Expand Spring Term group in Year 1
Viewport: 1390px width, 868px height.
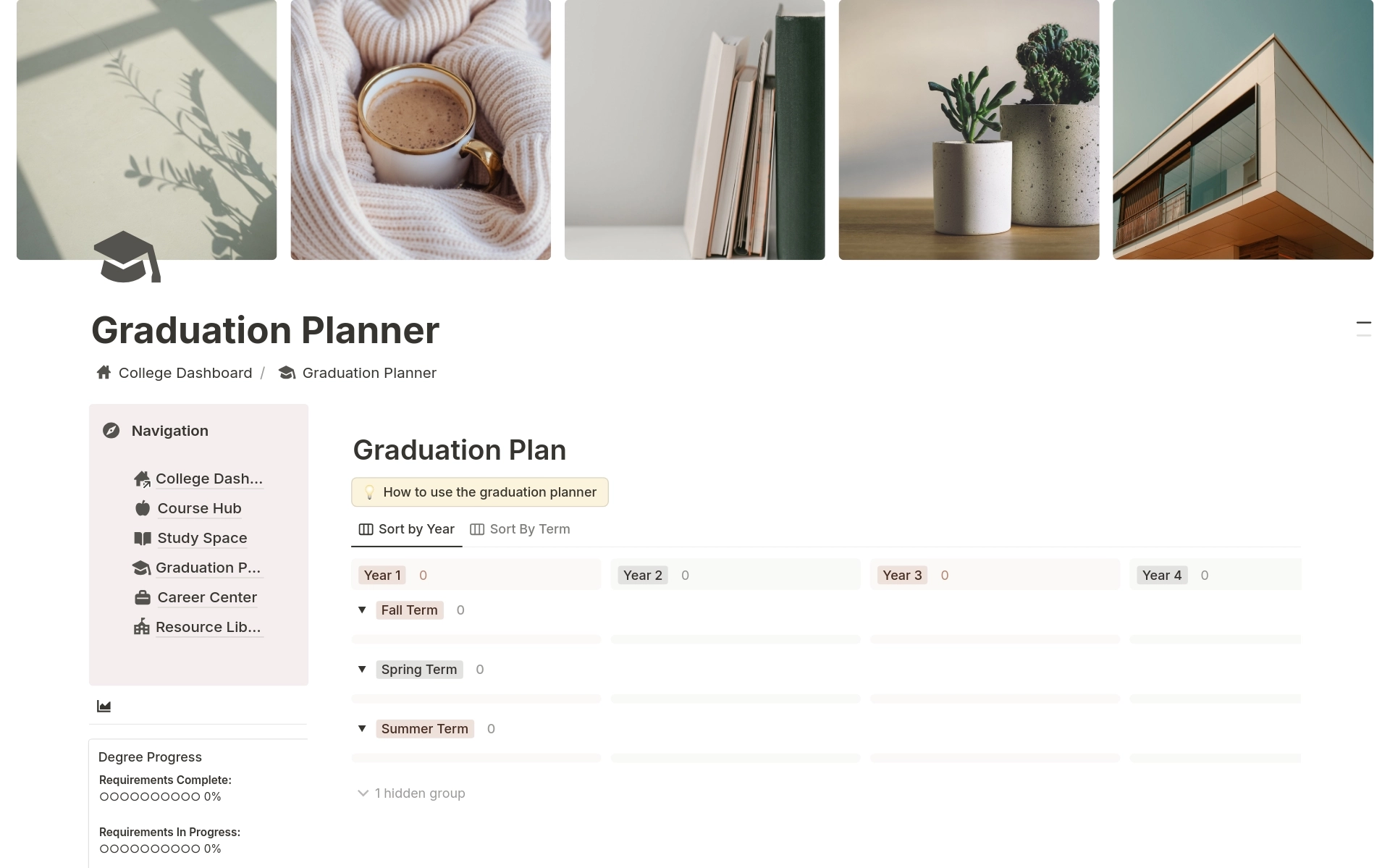point(363,668)
